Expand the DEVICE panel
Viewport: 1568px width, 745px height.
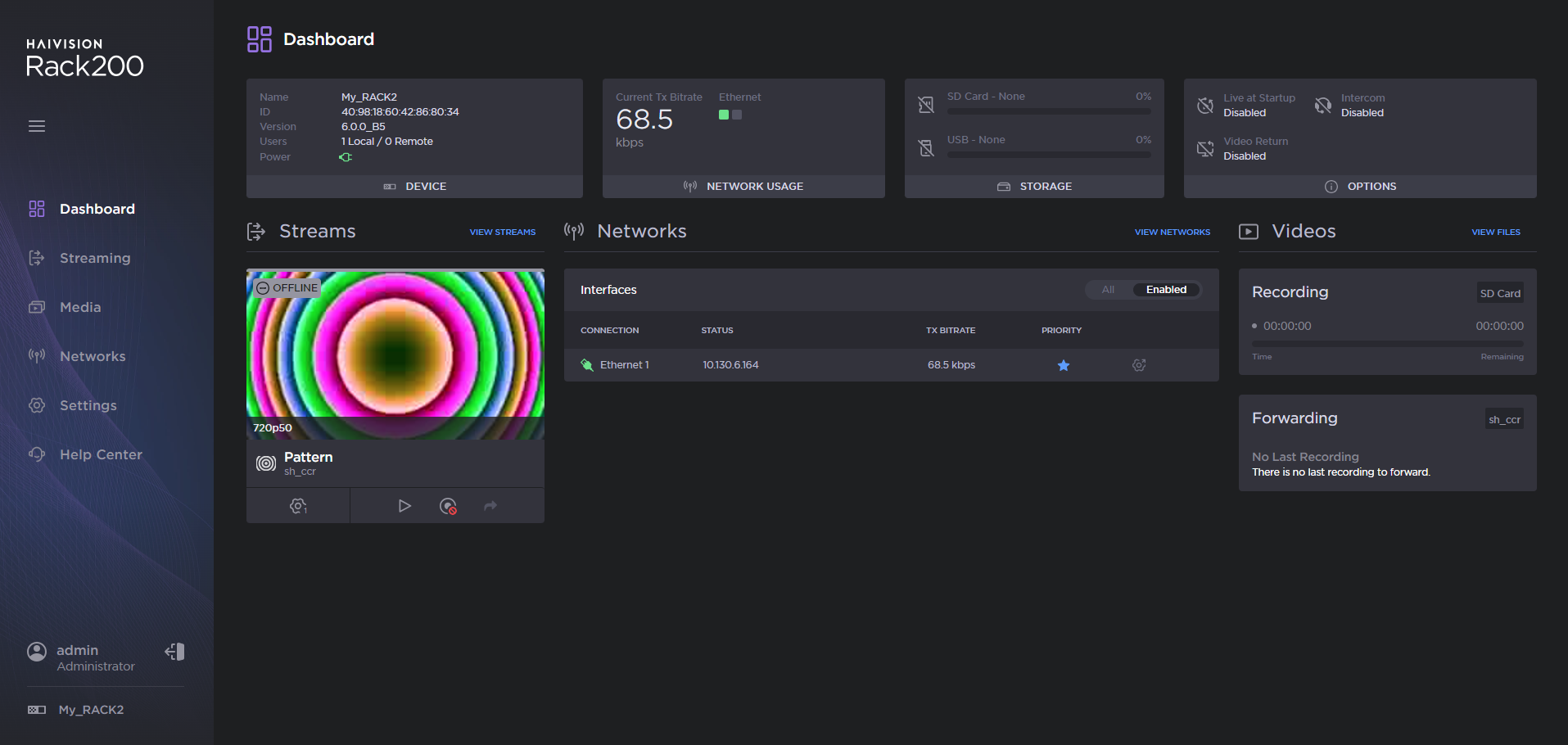415,187
